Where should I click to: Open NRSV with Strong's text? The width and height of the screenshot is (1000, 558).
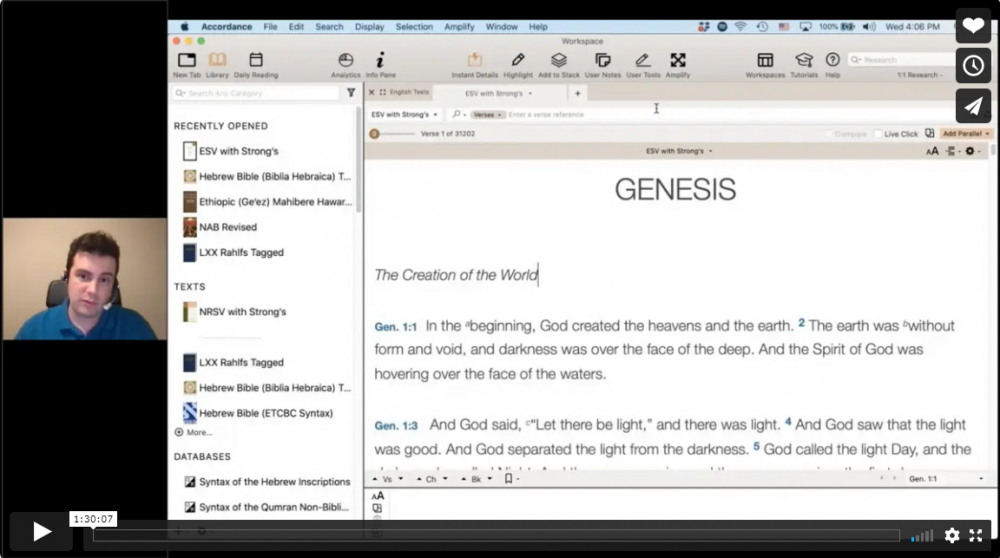[x=242, y=312]
